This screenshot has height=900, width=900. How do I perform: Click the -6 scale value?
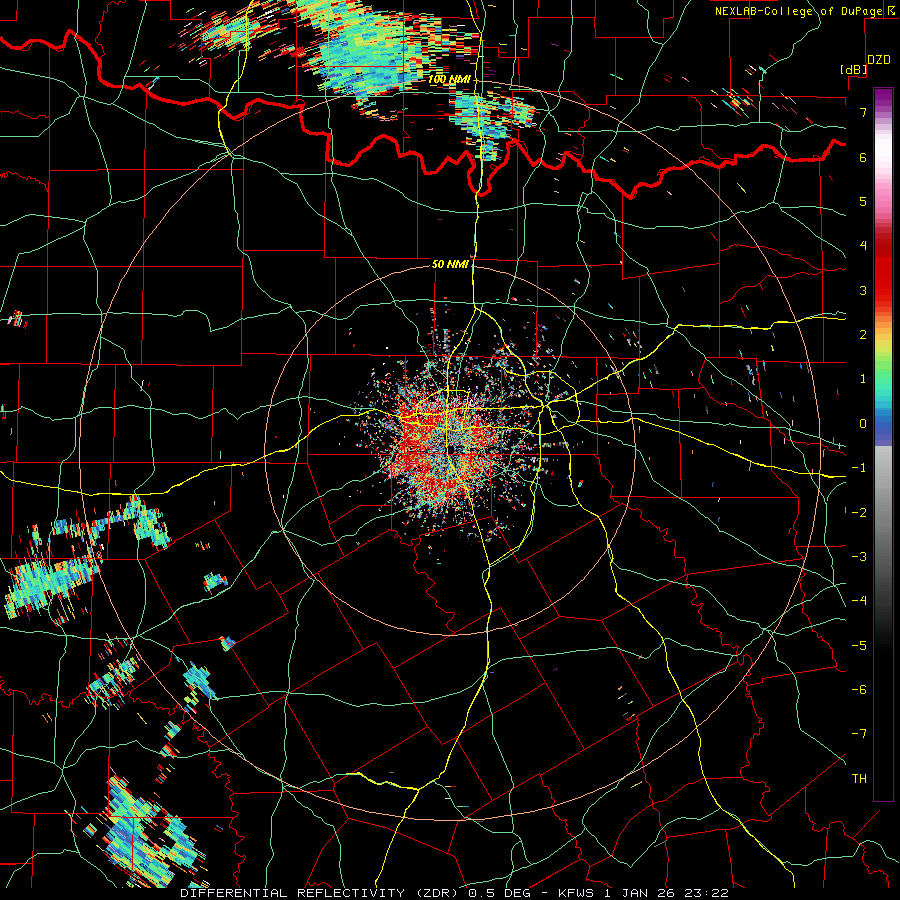(859, 690)
